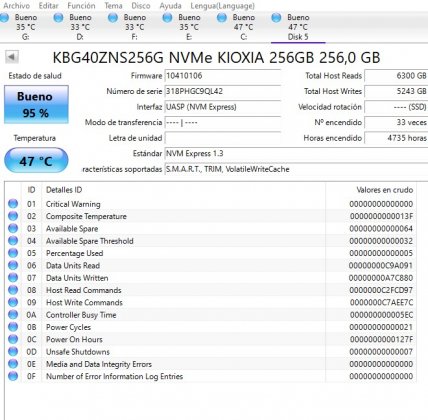Open the Disco menu

pyautogui.click(x=141, y=6)
